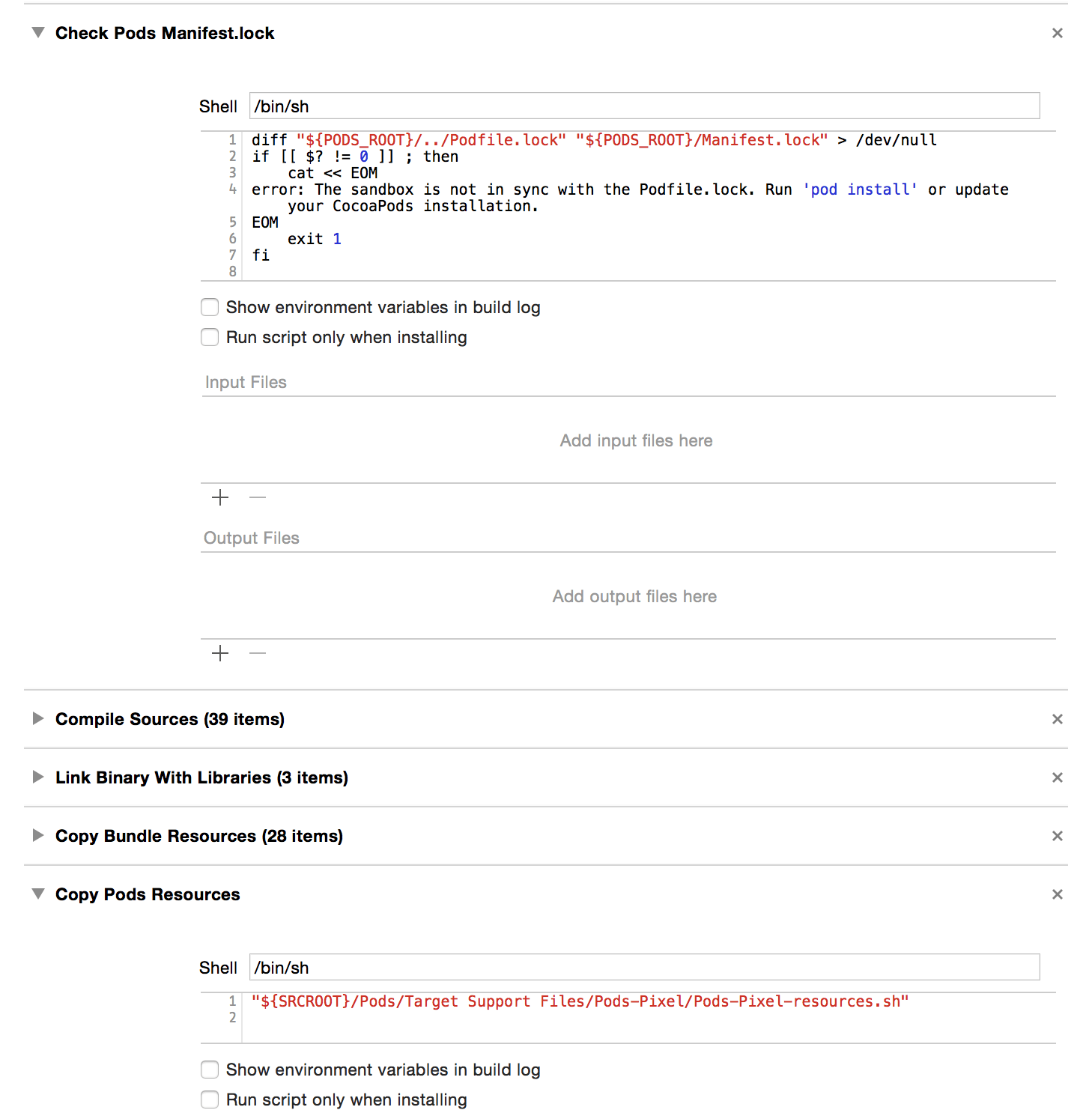Remove output file with minus icon

(x=258, y=653)
